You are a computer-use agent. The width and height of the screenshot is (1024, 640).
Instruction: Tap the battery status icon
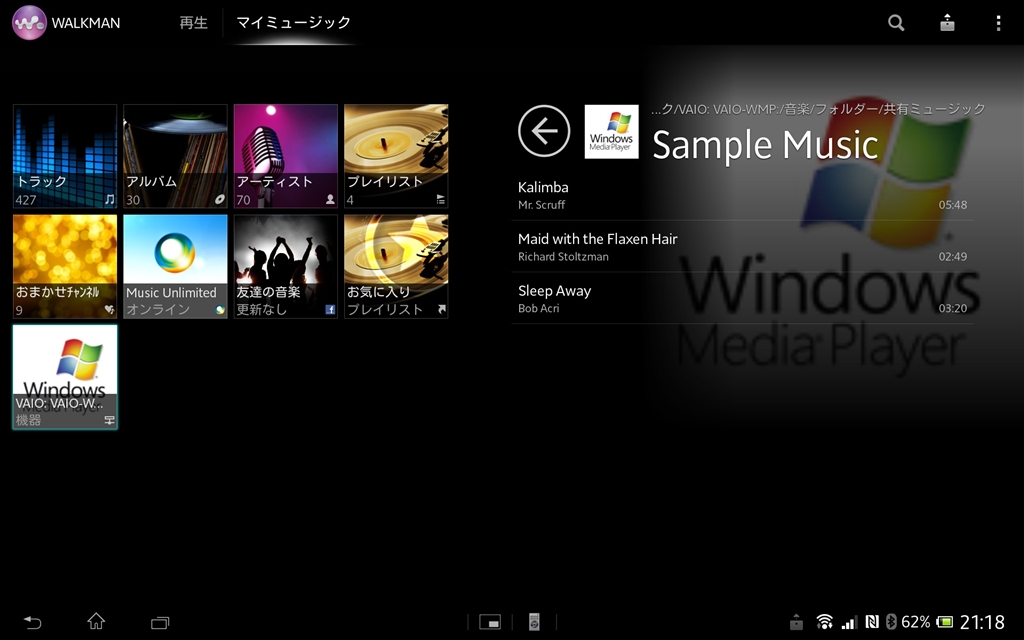pyautogui.click(x=944, y=622)
